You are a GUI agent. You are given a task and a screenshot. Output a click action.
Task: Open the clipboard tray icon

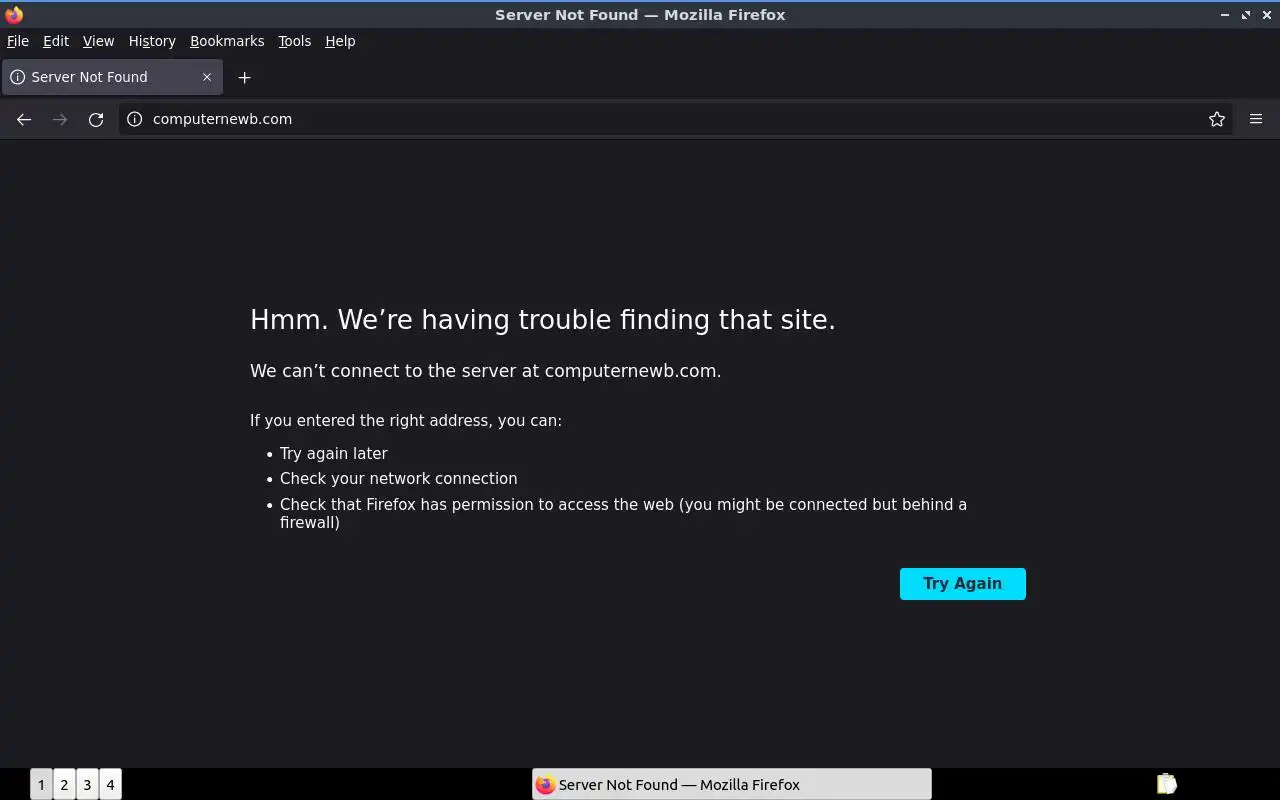(x=1166, y=784)
